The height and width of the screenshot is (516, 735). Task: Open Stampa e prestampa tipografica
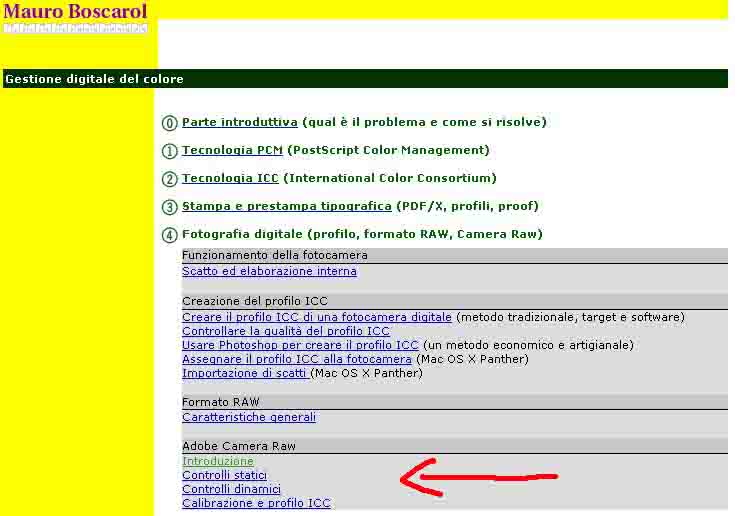pyautogui.click(x=286, y=206)
